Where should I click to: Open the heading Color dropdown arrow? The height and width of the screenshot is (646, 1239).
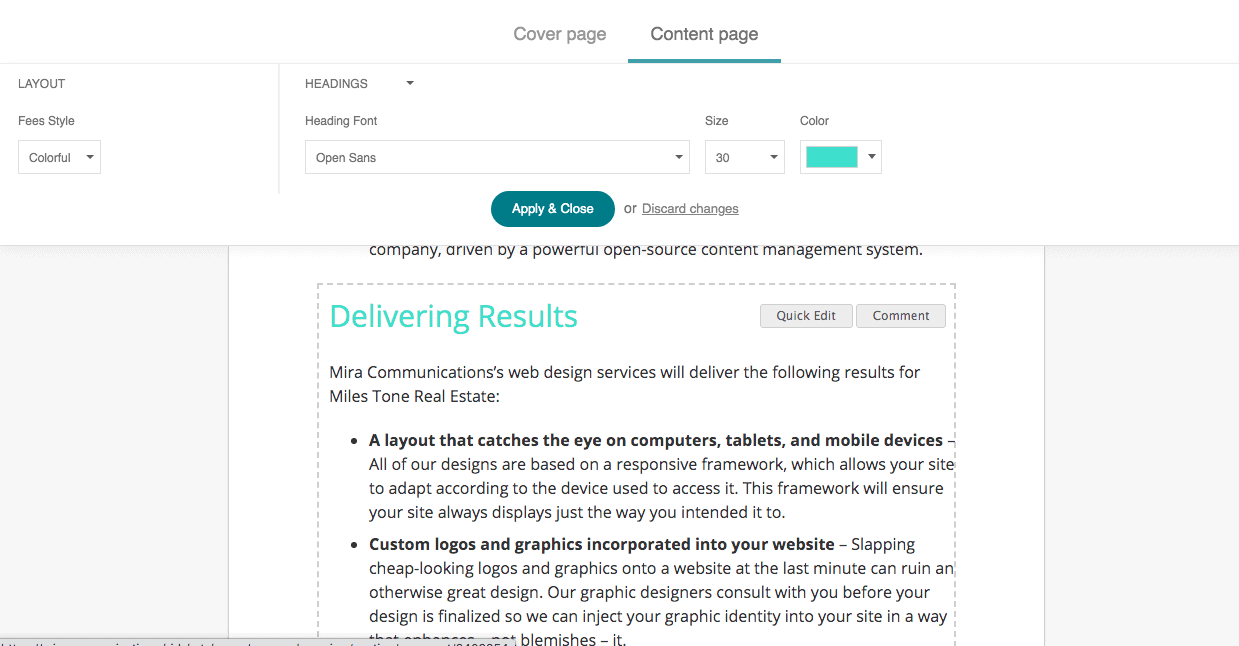(869, 157)
